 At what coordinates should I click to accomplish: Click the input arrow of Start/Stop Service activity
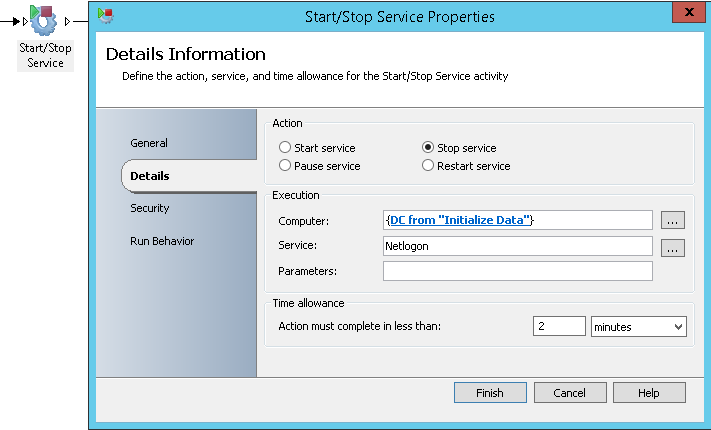pos(25,21)
